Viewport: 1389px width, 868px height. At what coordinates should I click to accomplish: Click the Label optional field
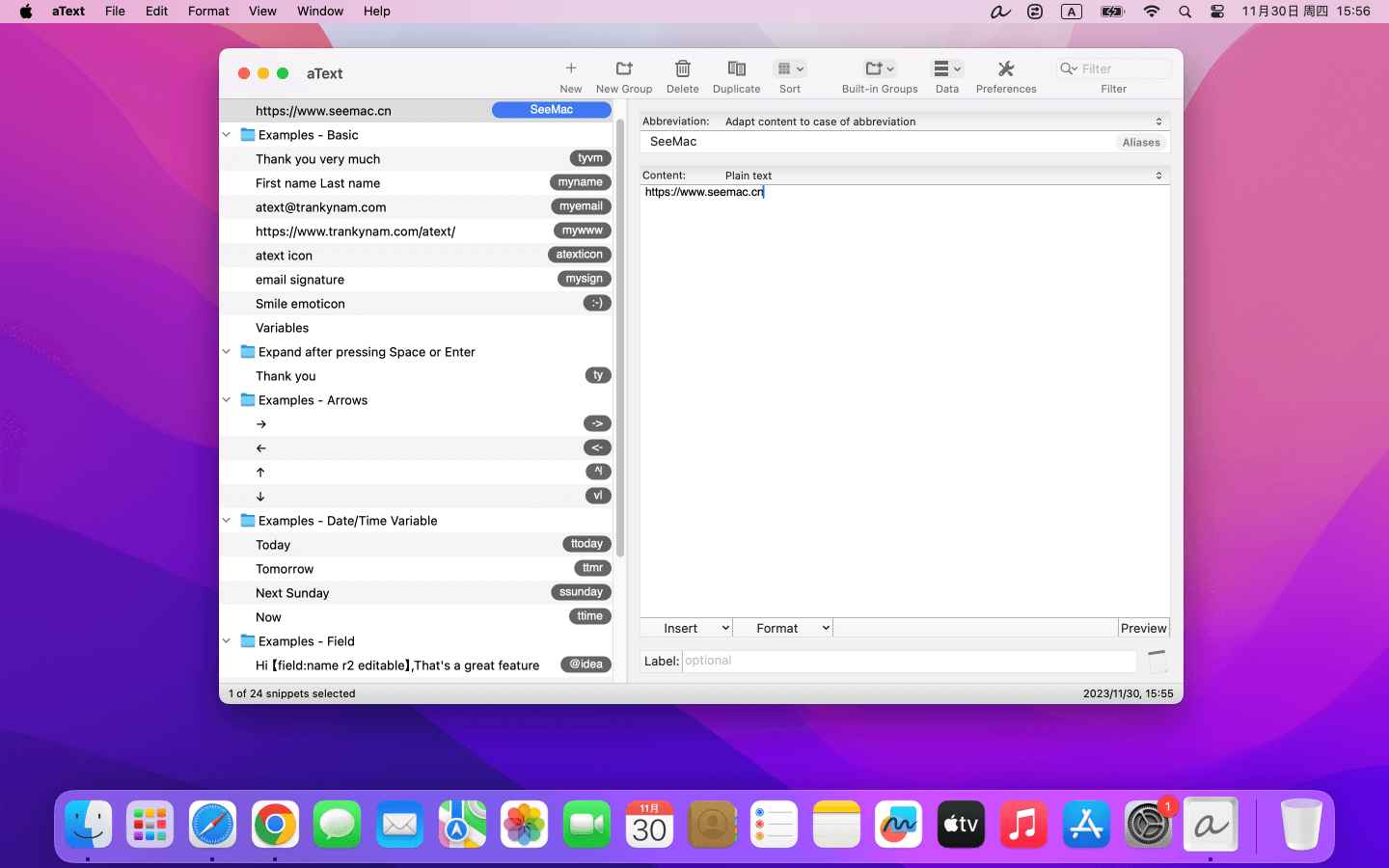pos(910,661)
